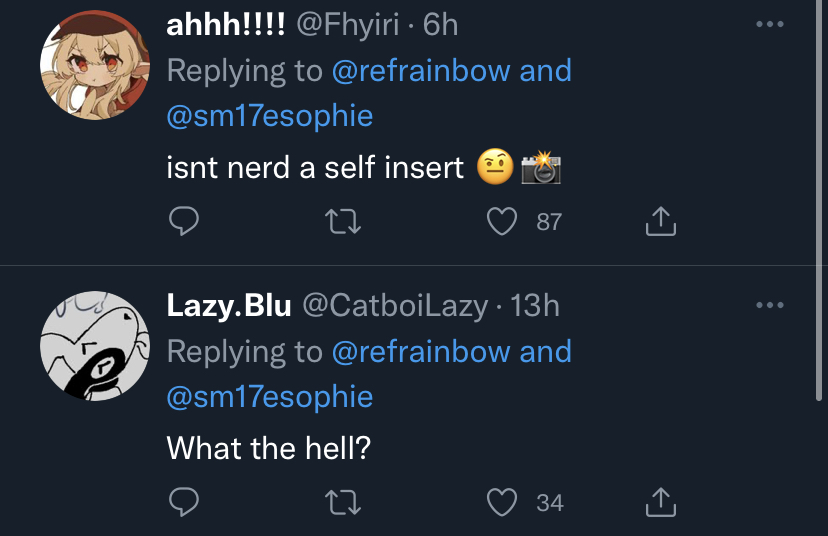Open the Lazy.Blu display name
Screen dimensions: 828x536
tap(229, 306)
